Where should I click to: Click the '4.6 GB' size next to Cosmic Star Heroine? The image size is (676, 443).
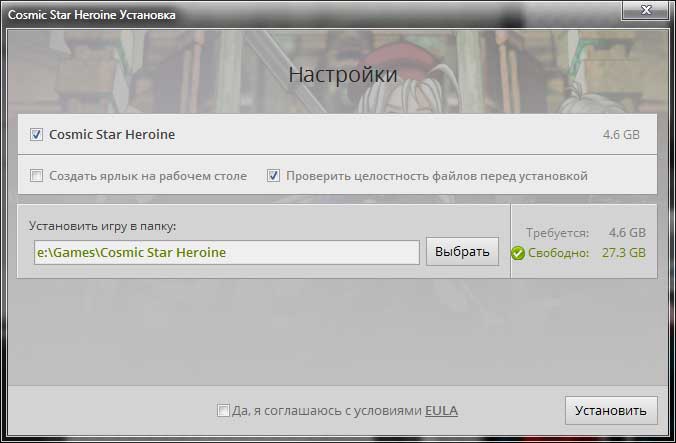[x=621, y=134]
